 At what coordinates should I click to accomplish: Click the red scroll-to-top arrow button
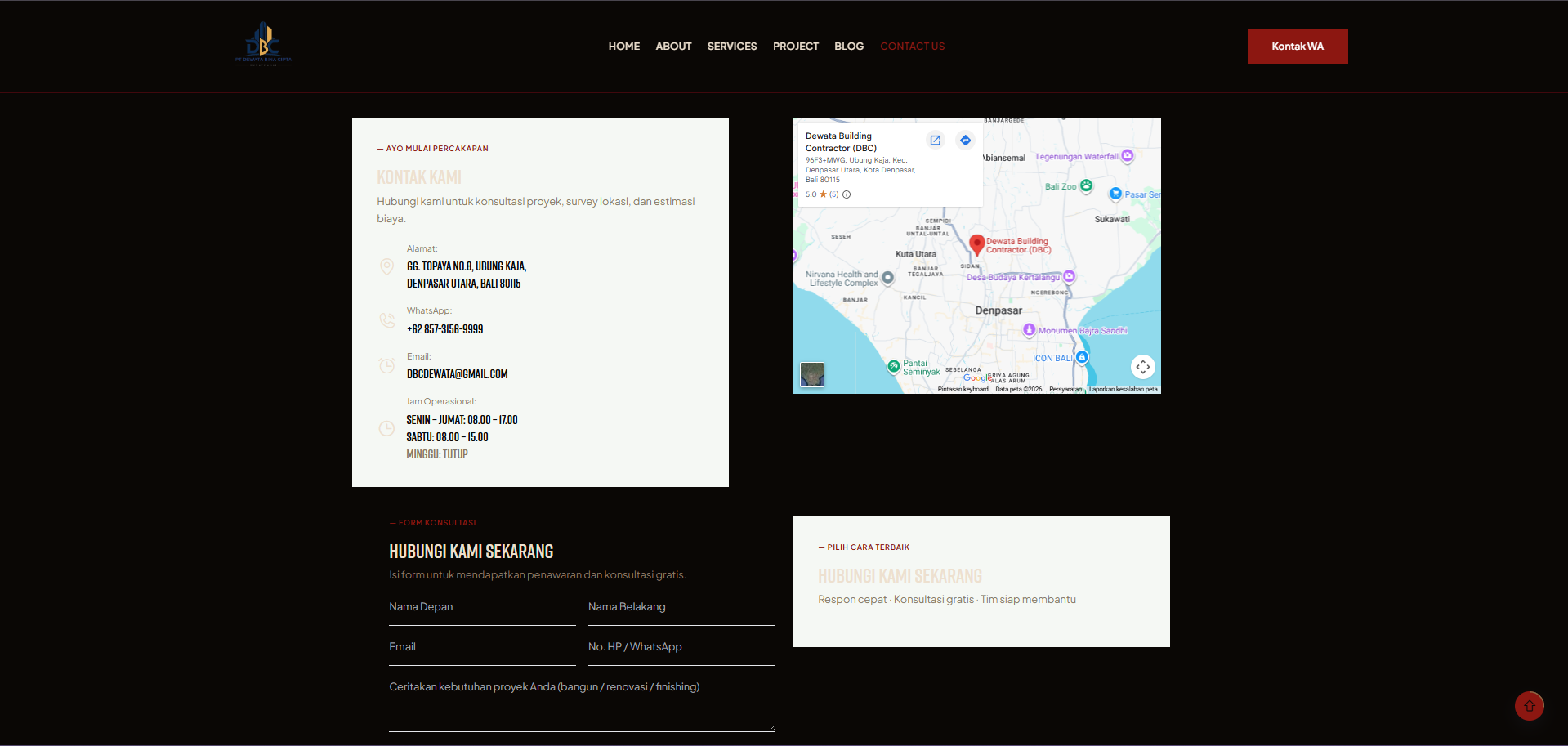1530,706
